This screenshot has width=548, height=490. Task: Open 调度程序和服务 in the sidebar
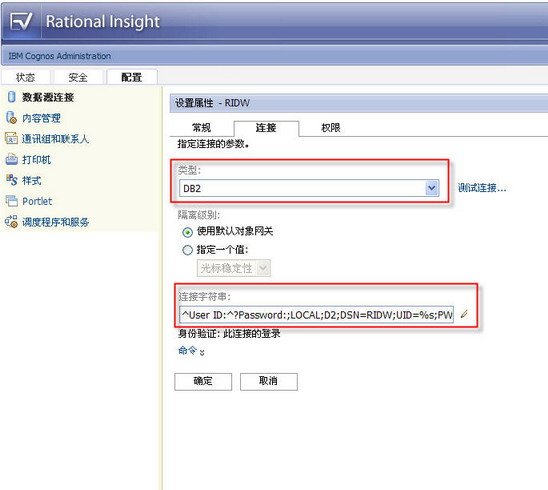click(x=56, y=222)
